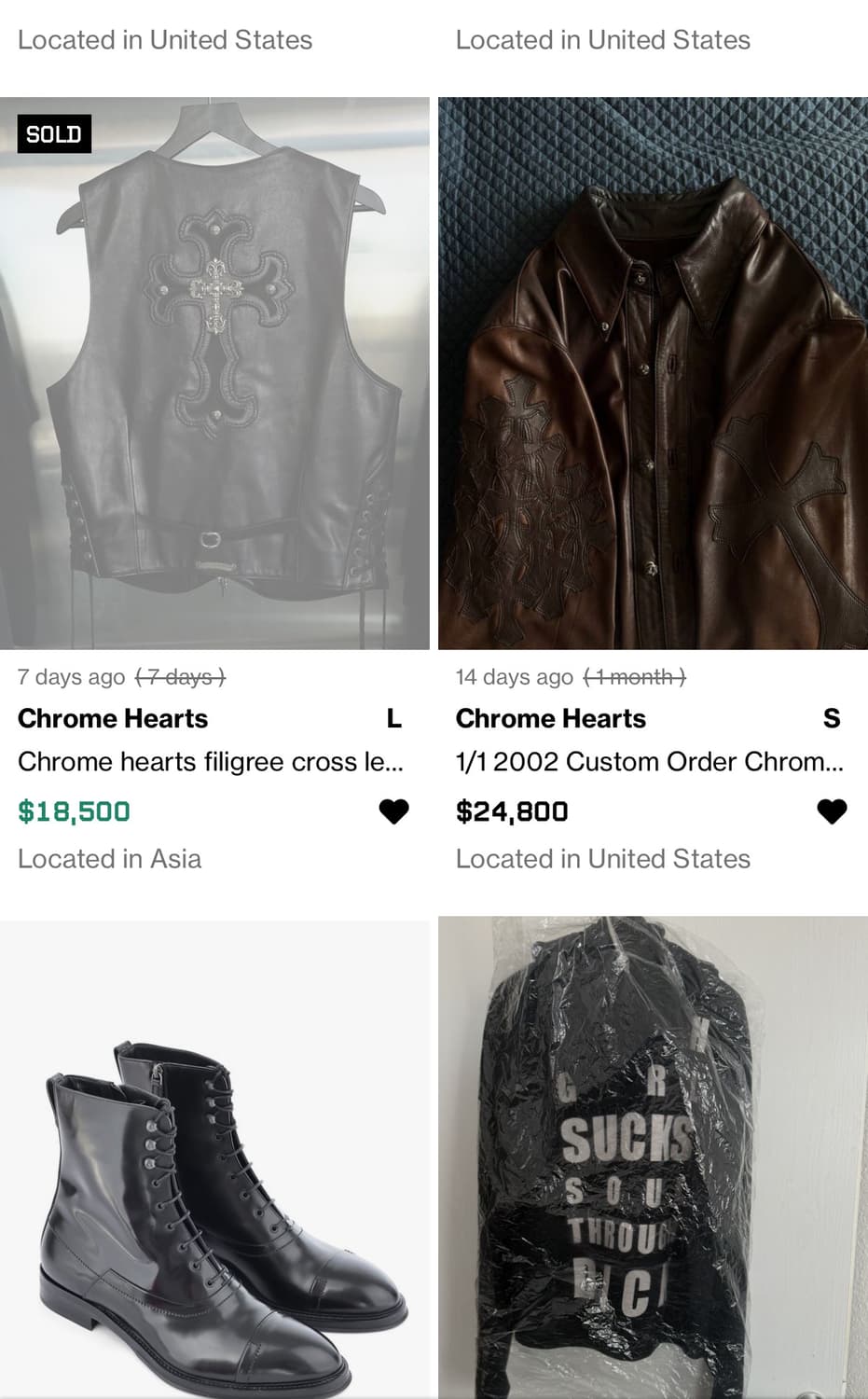
Task: Open '1/1 2002 Custom Order Chrom...' title
Action: pyautogui.click(x=649, y=762)
